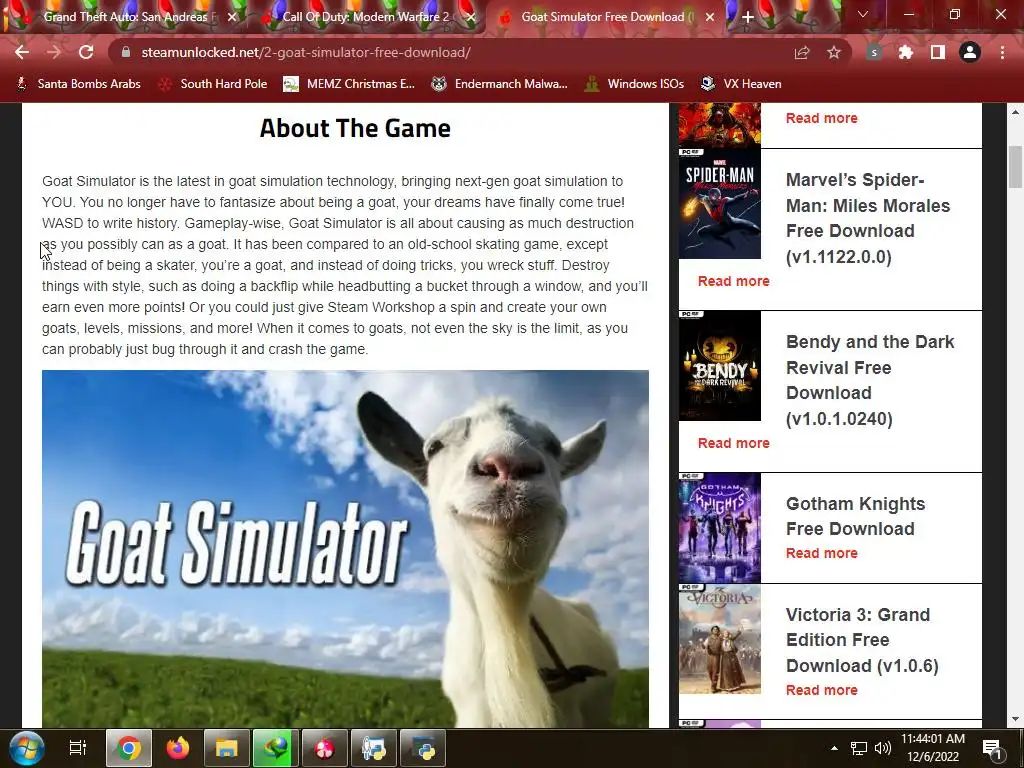Viewport: 1024px width, 768px height.
Task: Launch Firefox from the taskbar
Action: [x=178, y=748]
